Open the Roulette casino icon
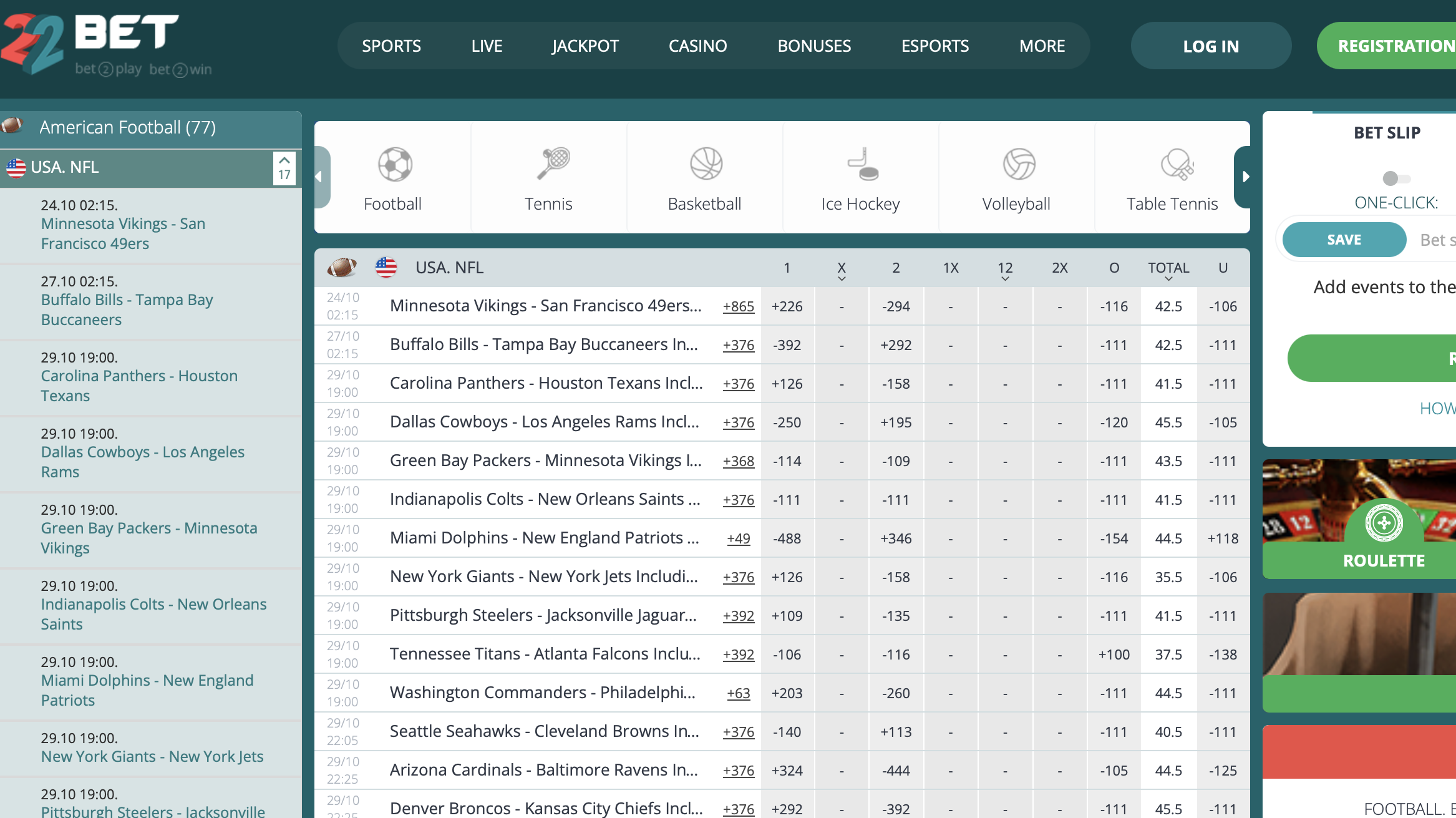 click(1384, 522)
